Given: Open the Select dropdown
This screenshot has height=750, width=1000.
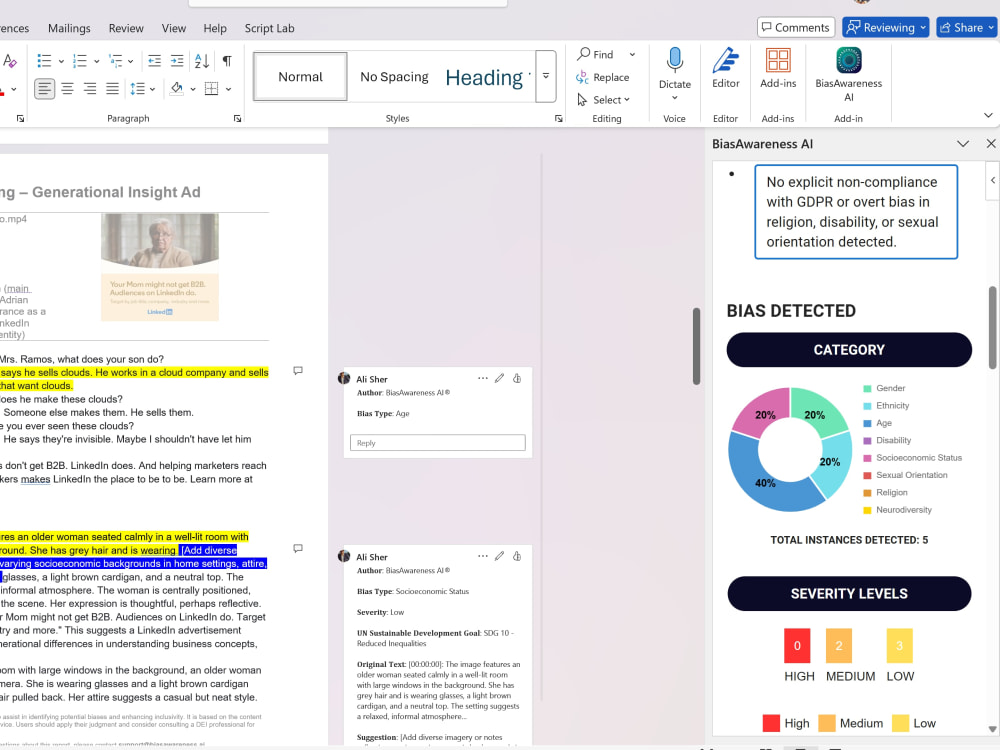Looking at the screenshot, I should coord(603,99).
